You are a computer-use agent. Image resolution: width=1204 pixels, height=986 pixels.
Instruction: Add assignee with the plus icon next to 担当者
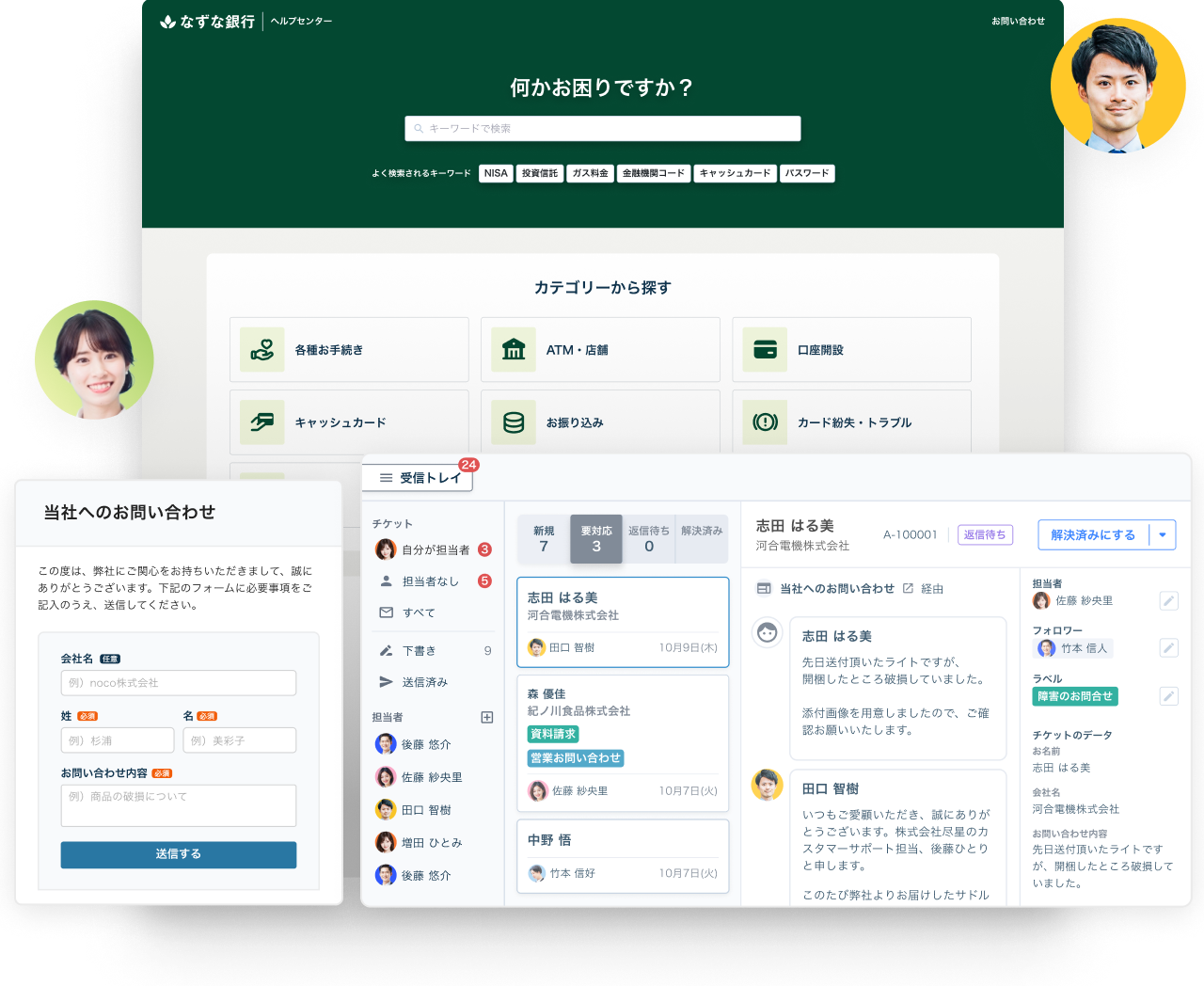coord(487,717)
